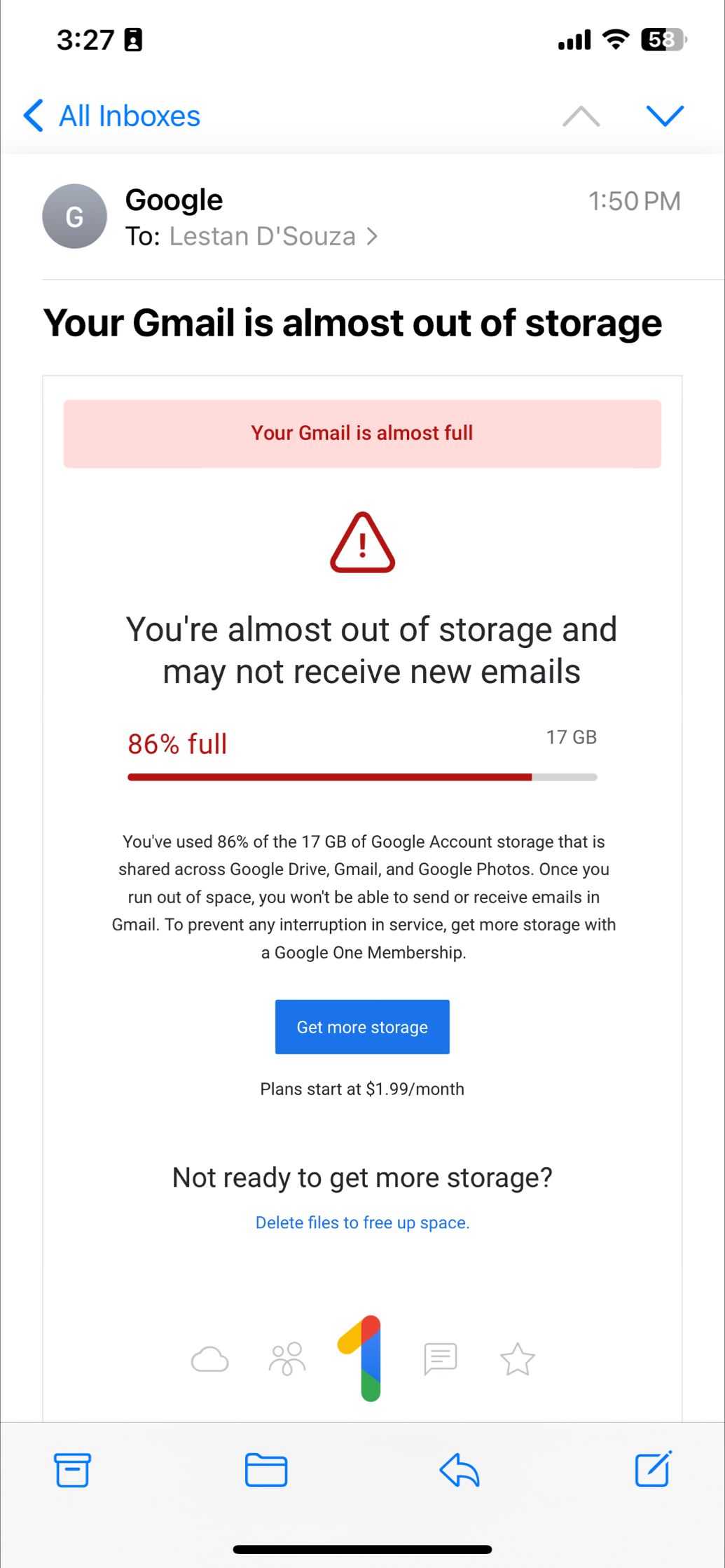725x1568 pixels.
Task: Tap the cloud icon beside Google One
Action: point(209,1360)
